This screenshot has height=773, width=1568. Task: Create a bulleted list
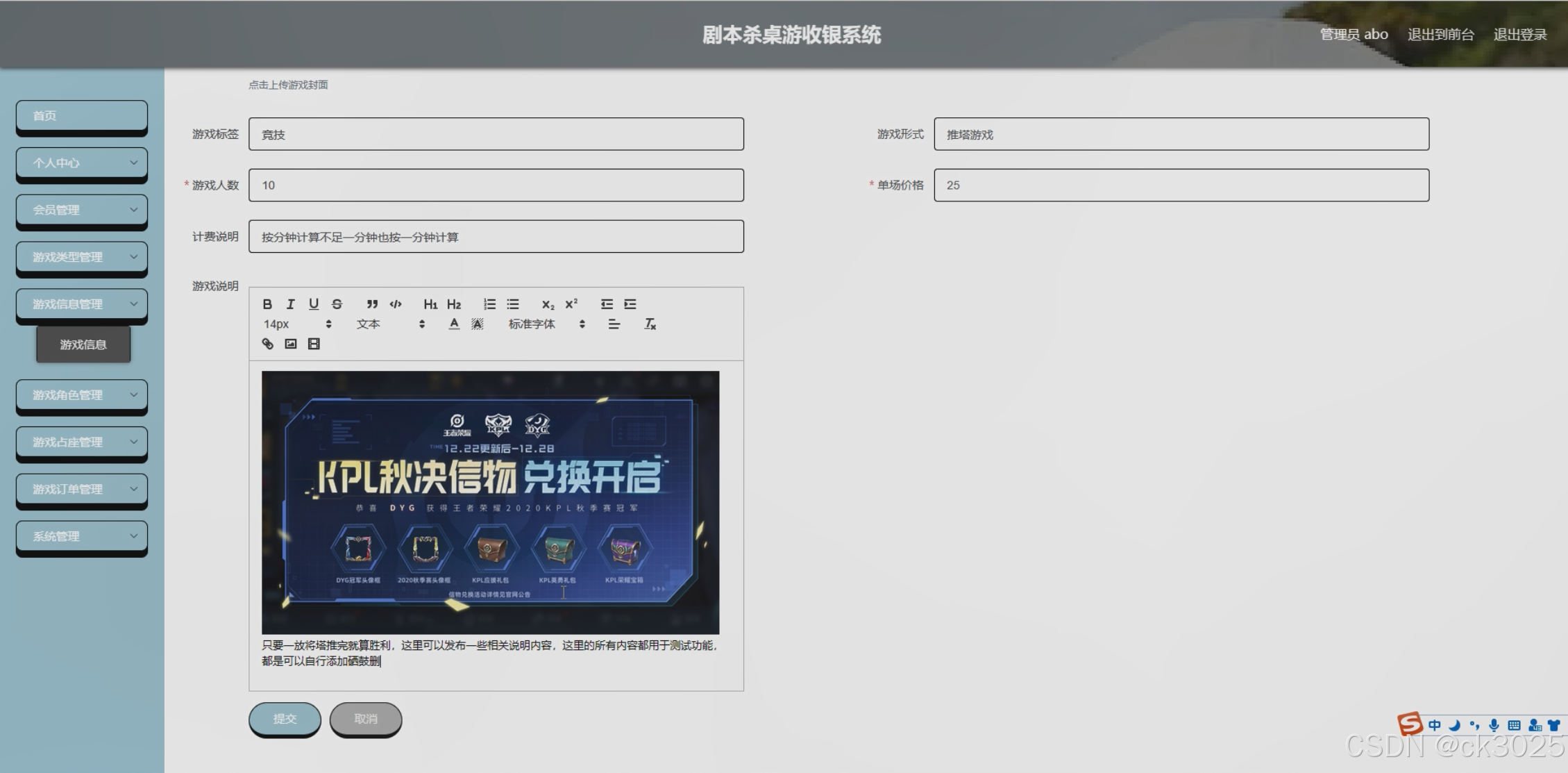(x=513, y=304)
